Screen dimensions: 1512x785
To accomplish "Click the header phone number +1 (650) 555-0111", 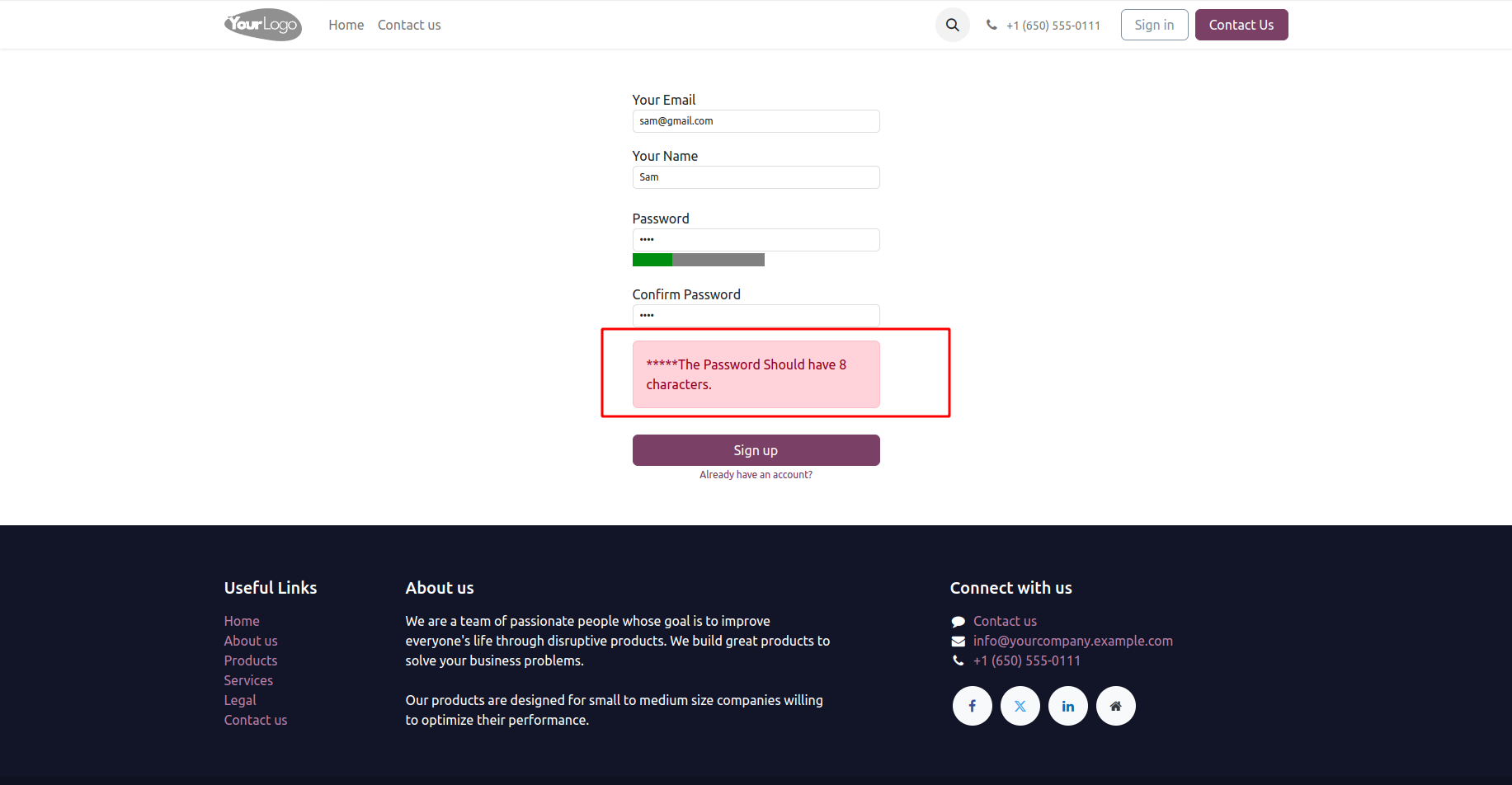I will click(1053, 26).
